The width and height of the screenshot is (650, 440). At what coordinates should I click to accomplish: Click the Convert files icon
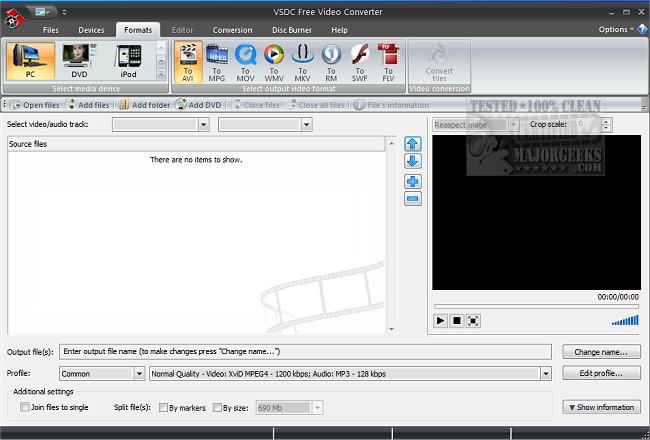pyautogui.click(x=439, y=62)
